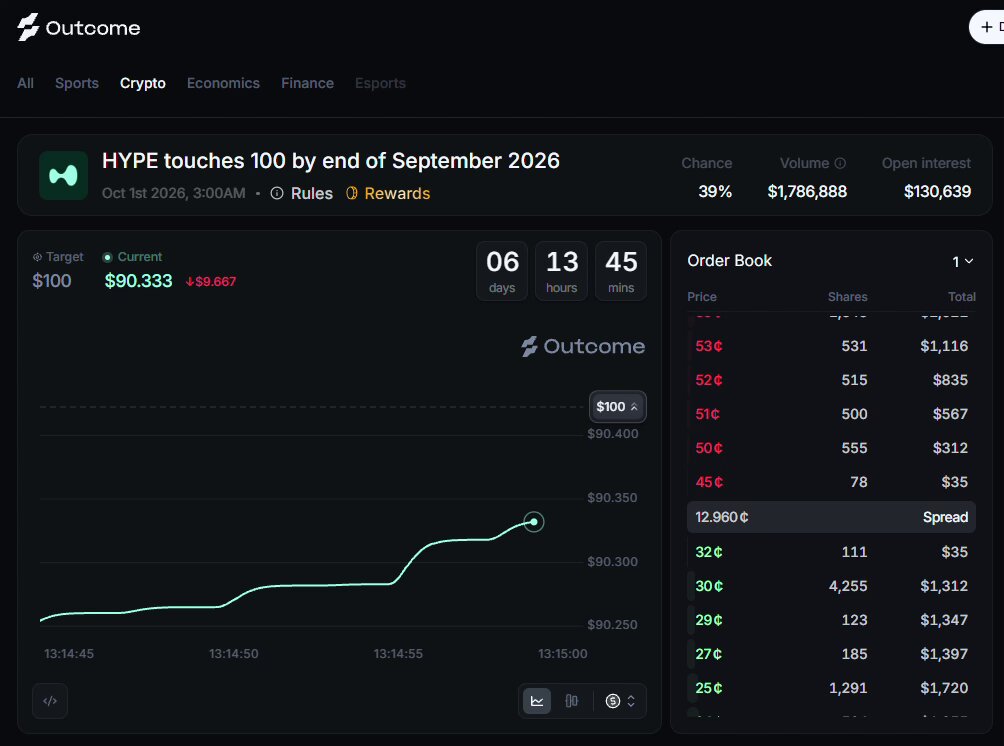Select the All category tab

point(26,83)
